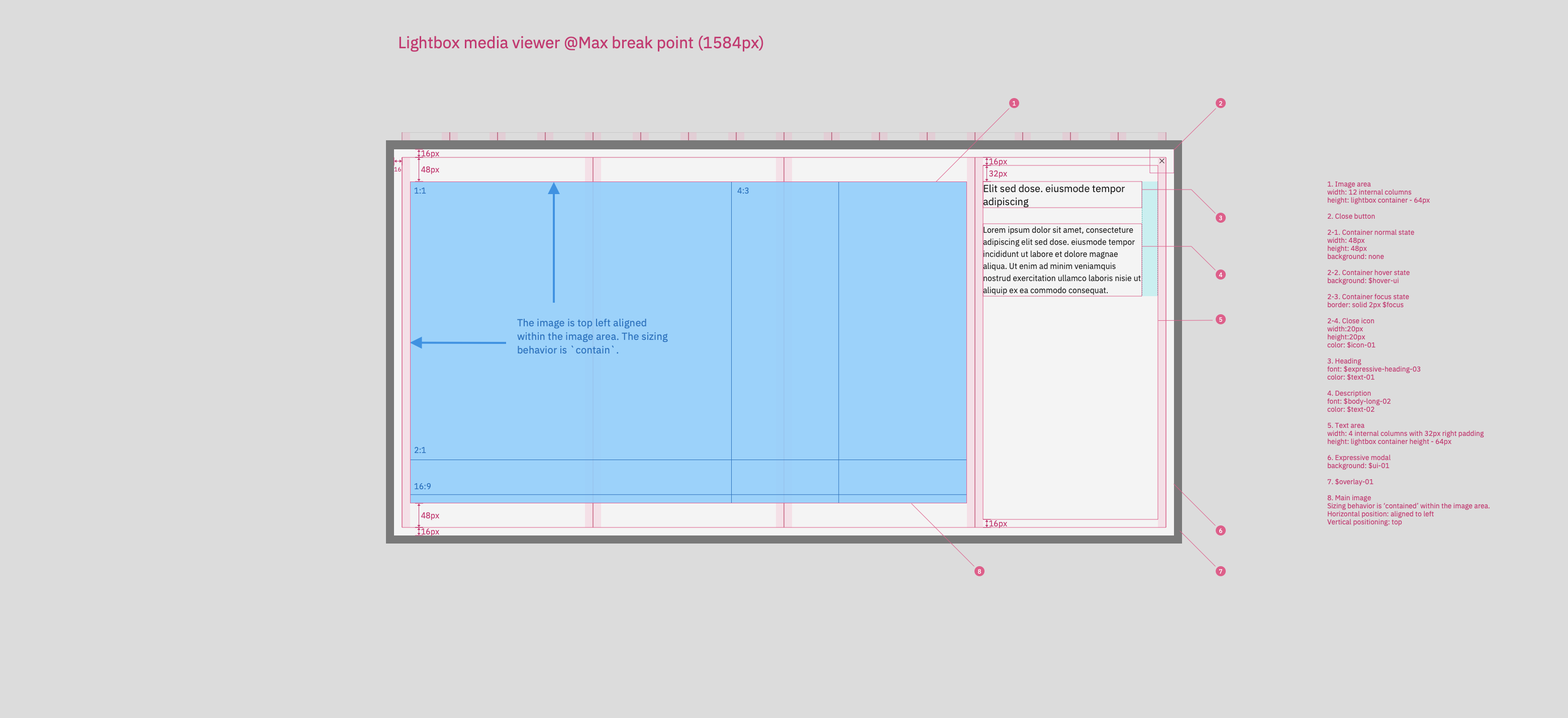
Task: Select the '6. Expressive modal' spec note
Action: pos(1358,458)
